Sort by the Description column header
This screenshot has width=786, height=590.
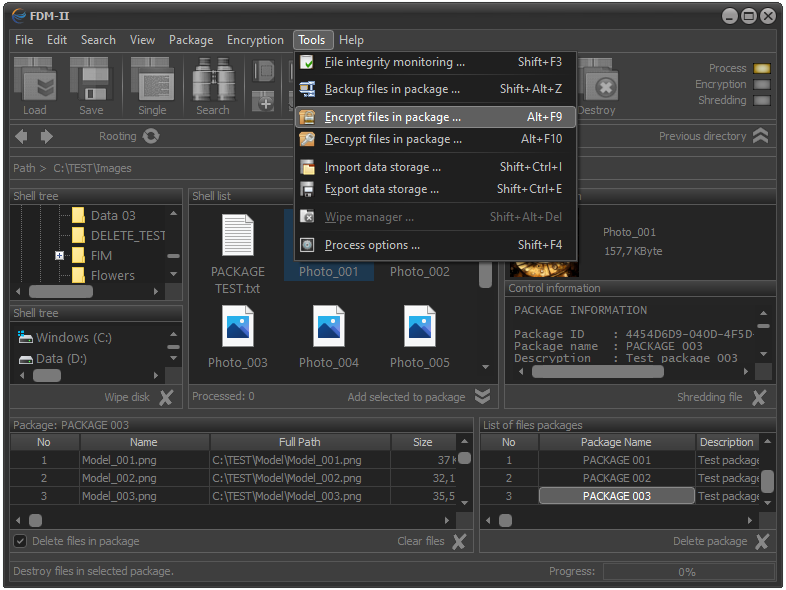tap(727, 442)
